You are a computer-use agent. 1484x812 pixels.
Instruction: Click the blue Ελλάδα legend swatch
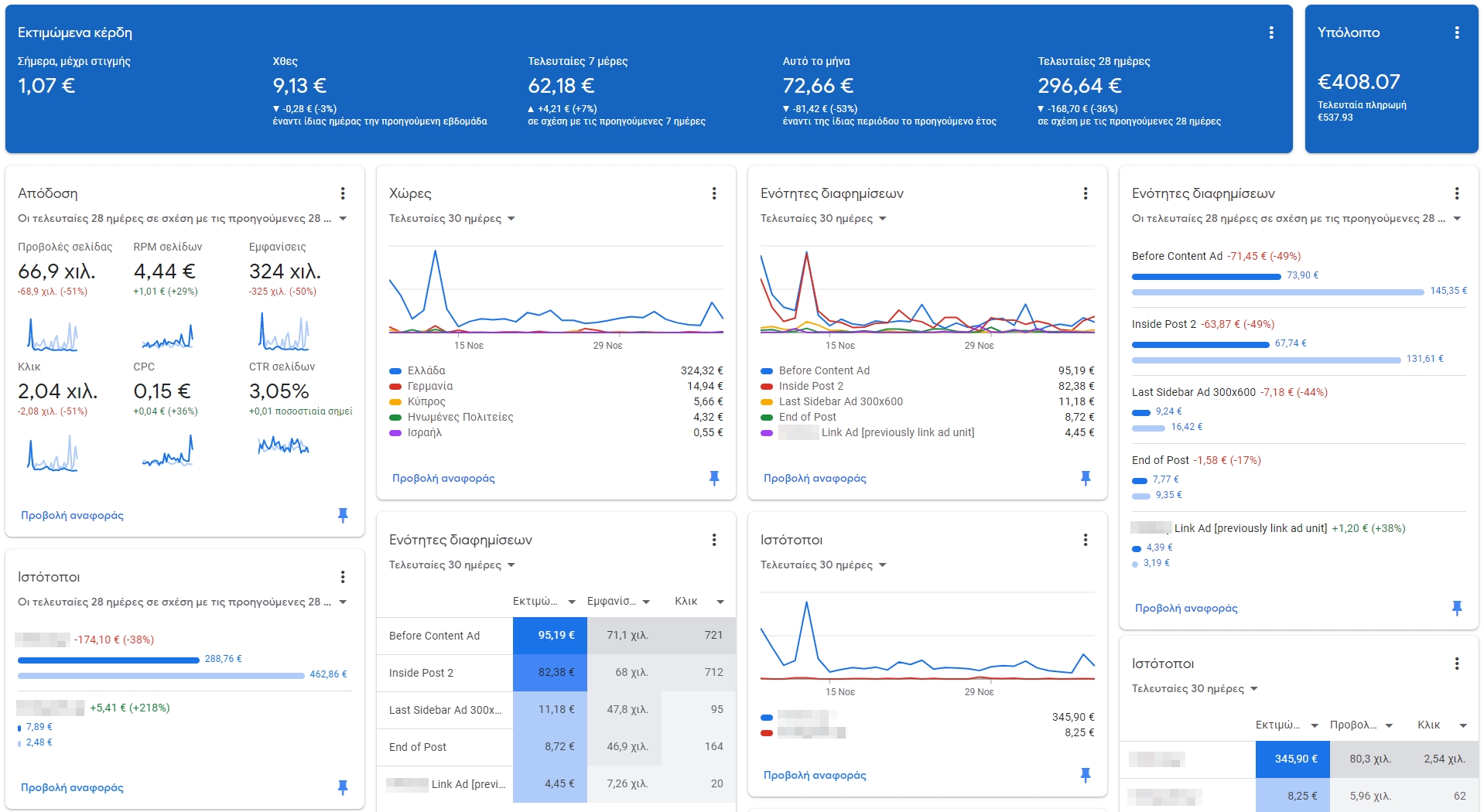coord(395,371)
